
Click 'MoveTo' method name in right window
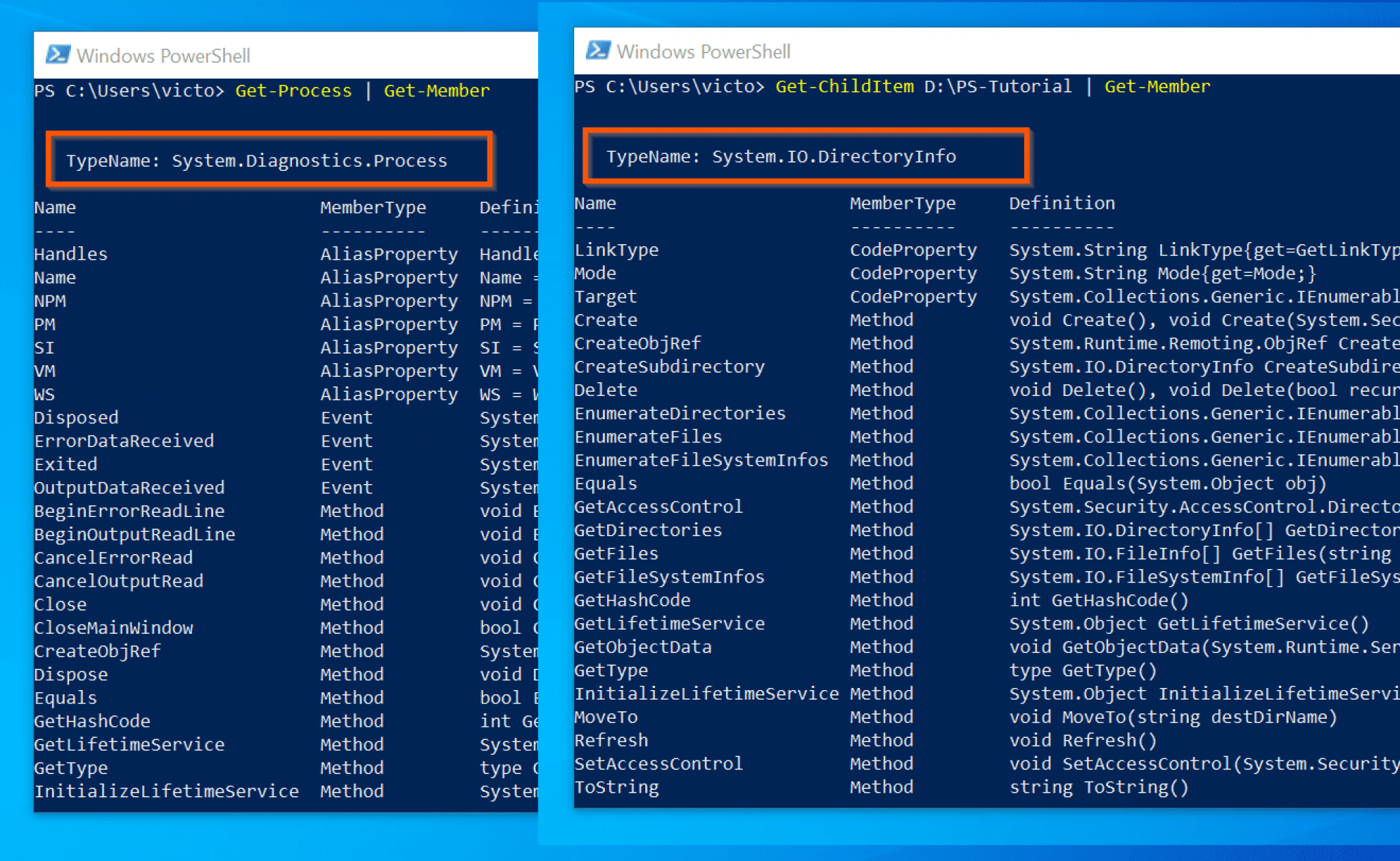(x=606, y=717)
